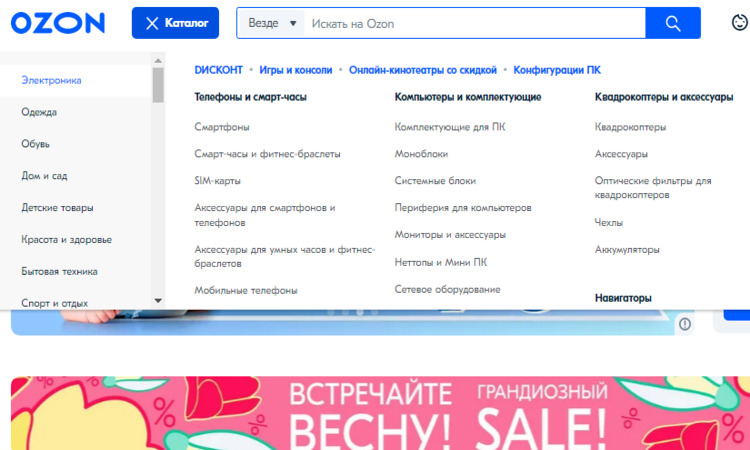Select Одежда category
This screenshot has height=450, width=750.
pos(39,112)
